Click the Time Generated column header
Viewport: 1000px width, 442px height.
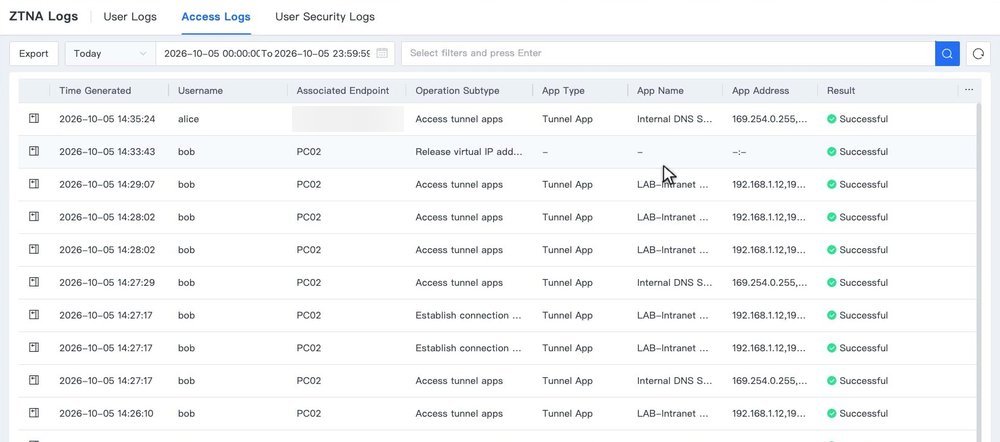point(95,91)
